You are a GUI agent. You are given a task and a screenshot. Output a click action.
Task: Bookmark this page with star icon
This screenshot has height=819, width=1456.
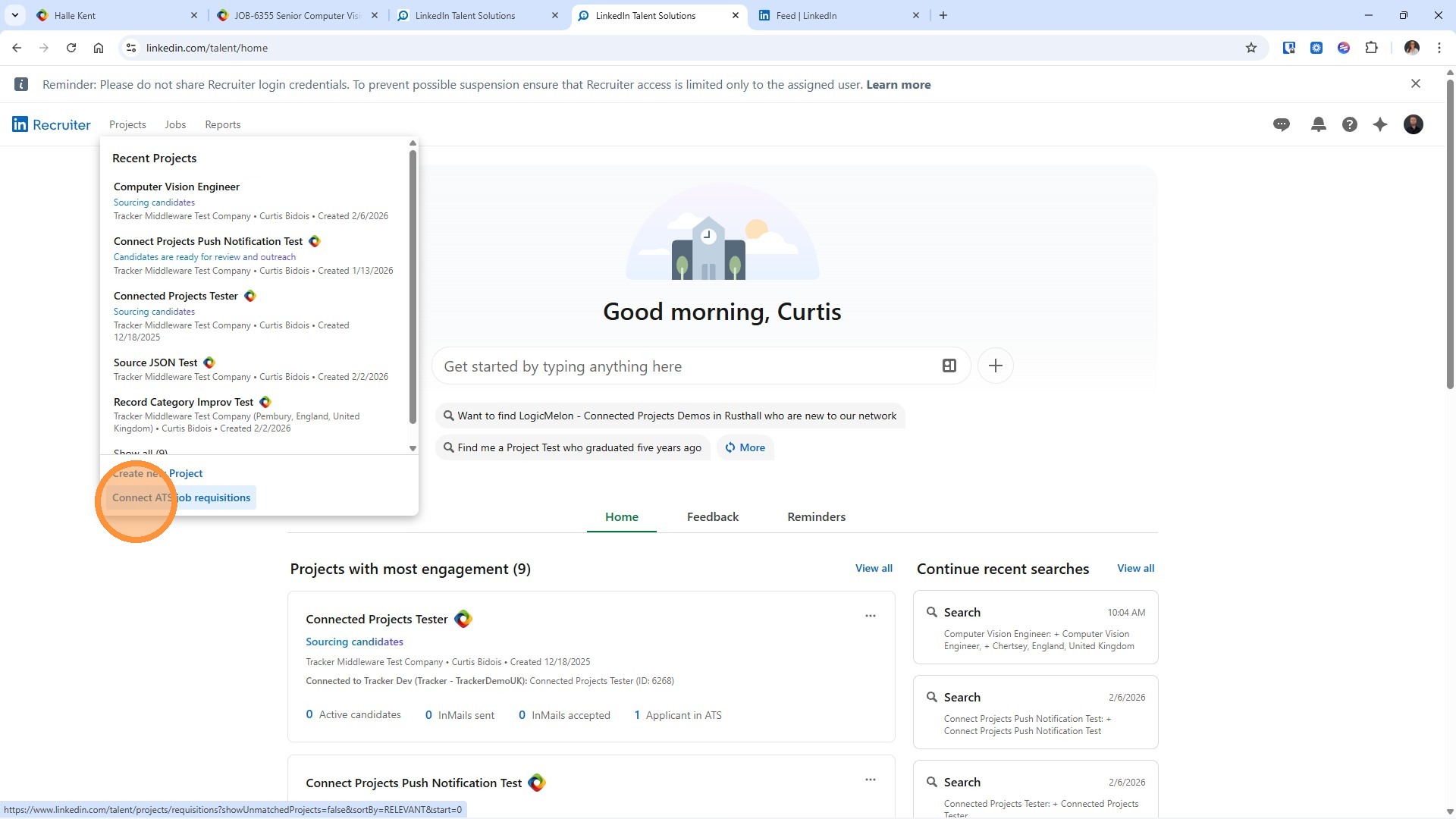(1251, 48)
